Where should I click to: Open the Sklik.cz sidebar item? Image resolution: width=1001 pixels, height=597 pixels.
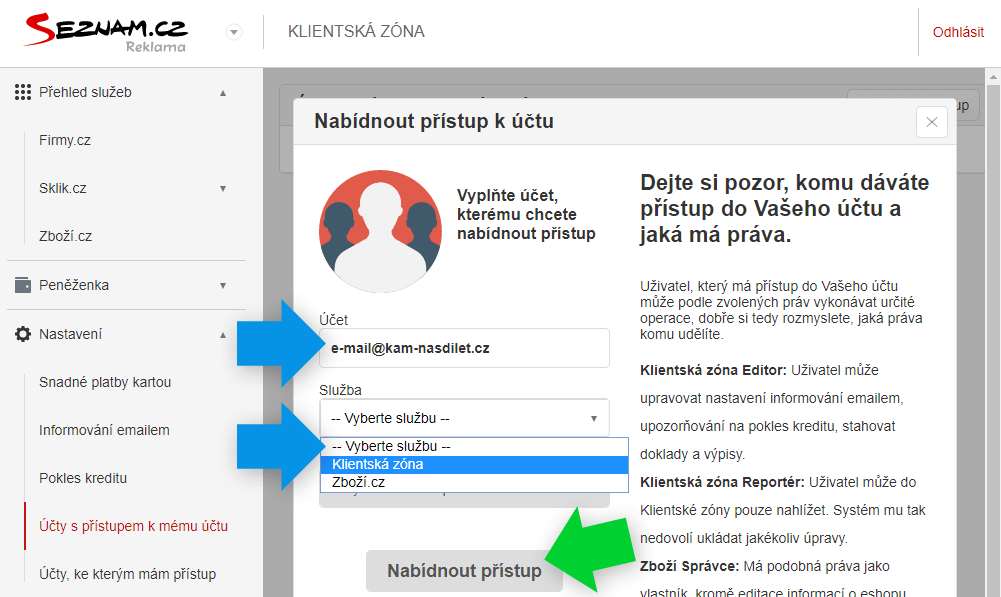[63, 188]
